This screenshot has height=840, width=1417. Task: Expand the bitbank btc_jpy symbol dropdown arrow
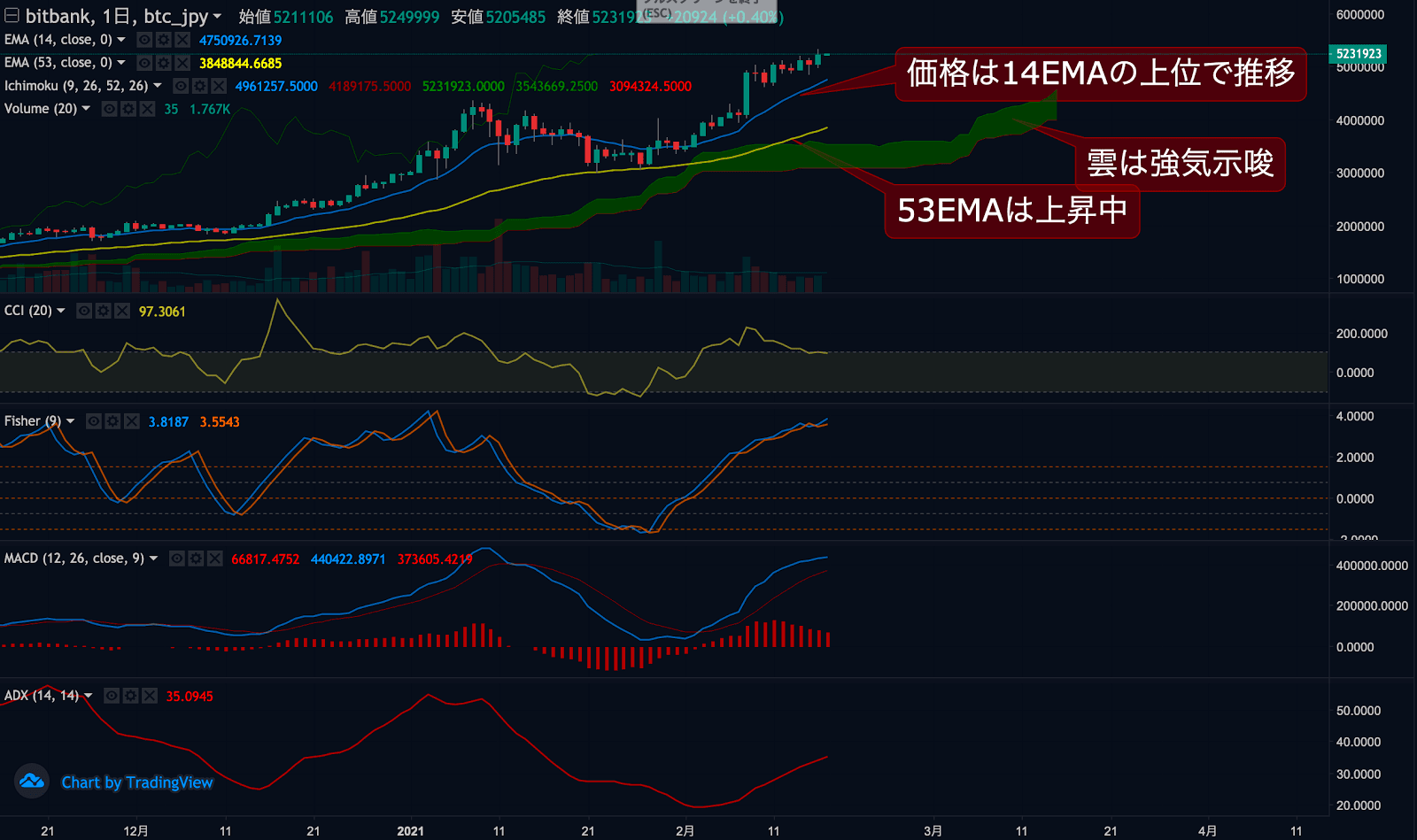[x=217, y=16]
